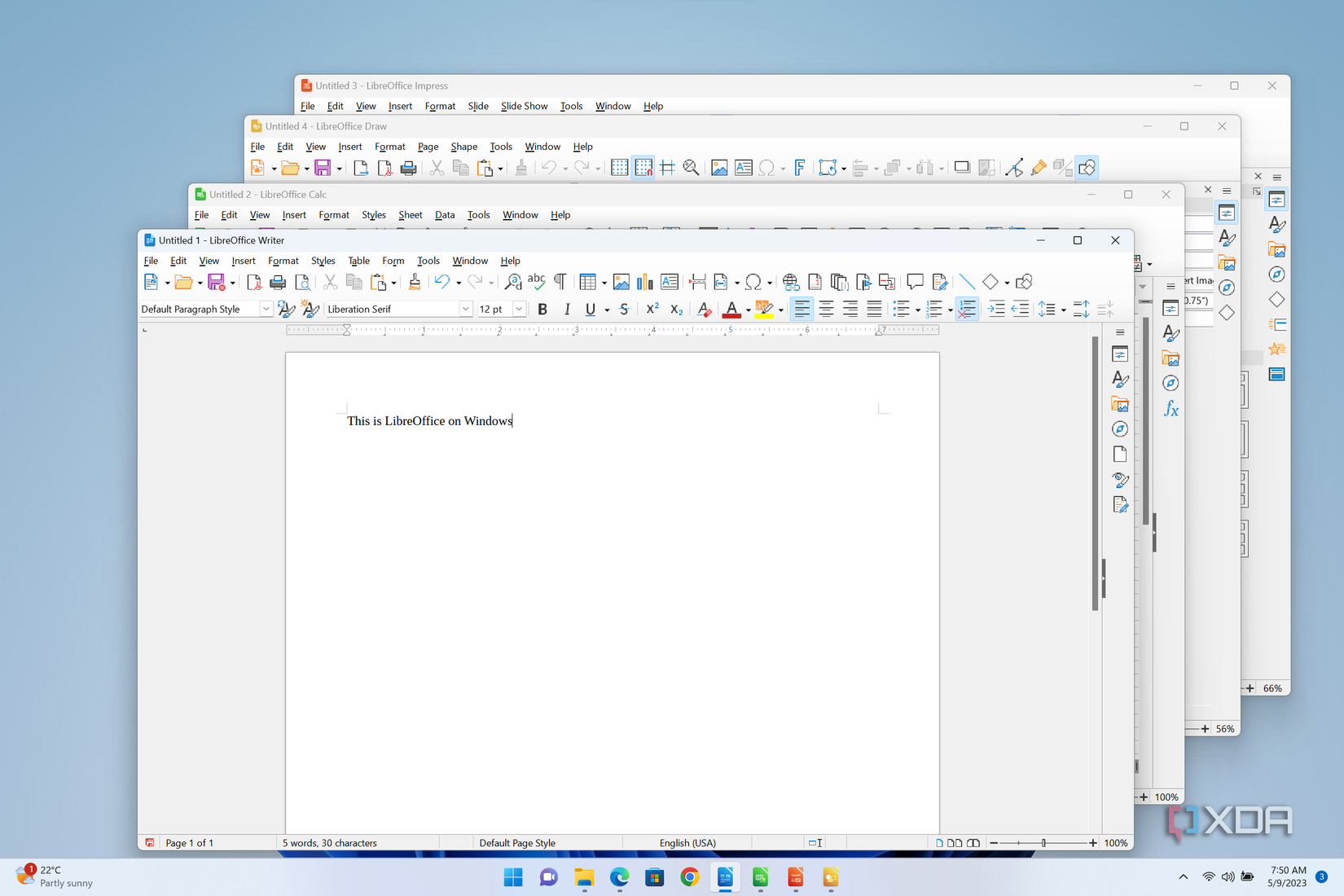
Task: Activate the Clone Formatting tool
Action: click(415, 282)
